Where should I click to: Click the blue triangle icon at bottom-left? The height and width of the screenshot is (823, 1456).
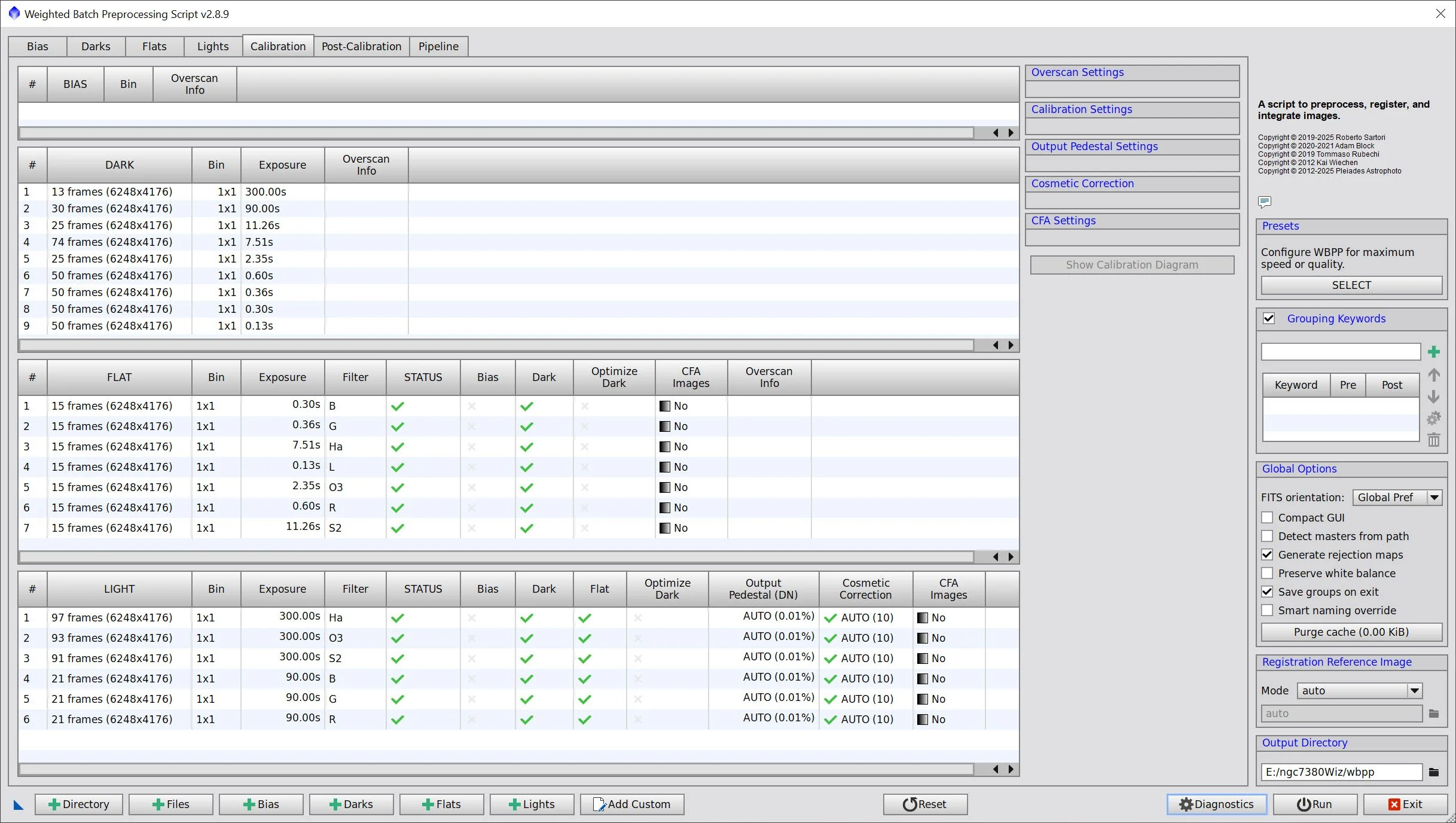[x=19, y=805]
